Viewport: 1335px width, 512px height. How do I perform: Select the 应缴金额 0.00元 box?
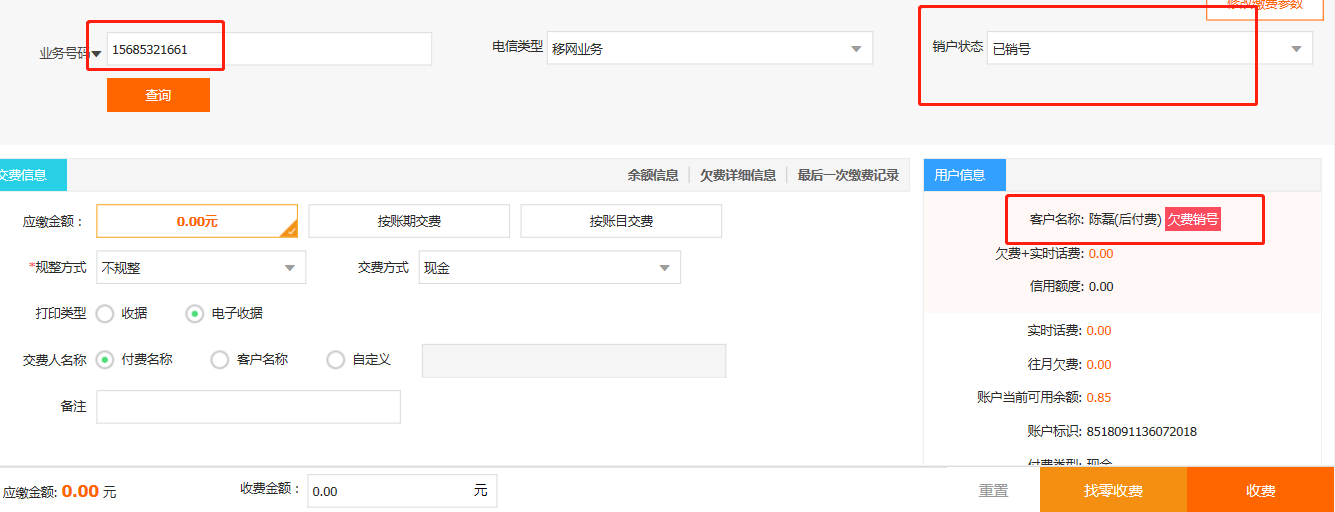point(197,221)
